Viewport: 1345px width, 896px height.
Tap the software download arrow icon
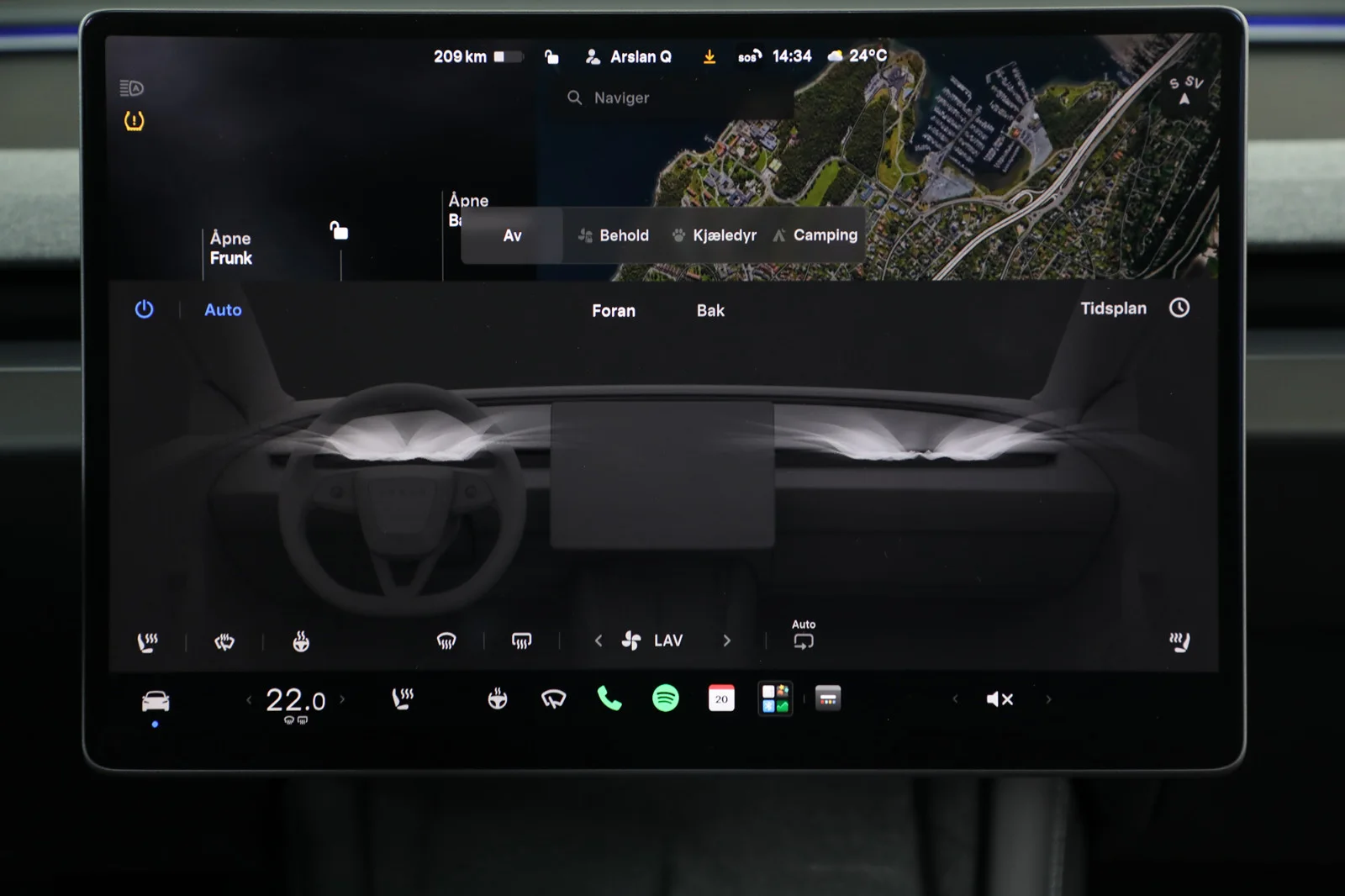[709, 56]
